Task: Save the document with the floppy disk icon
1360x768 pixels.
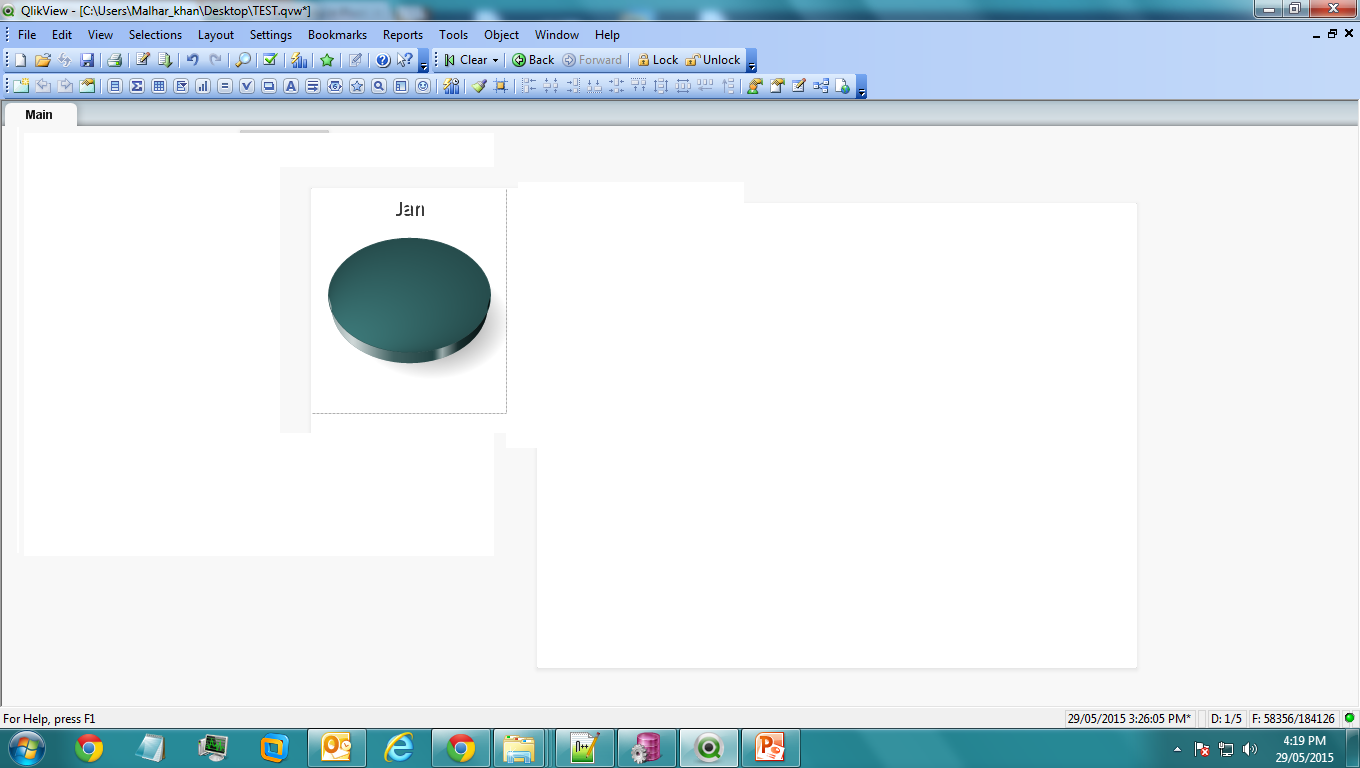Action: click(x=87, y=60)
